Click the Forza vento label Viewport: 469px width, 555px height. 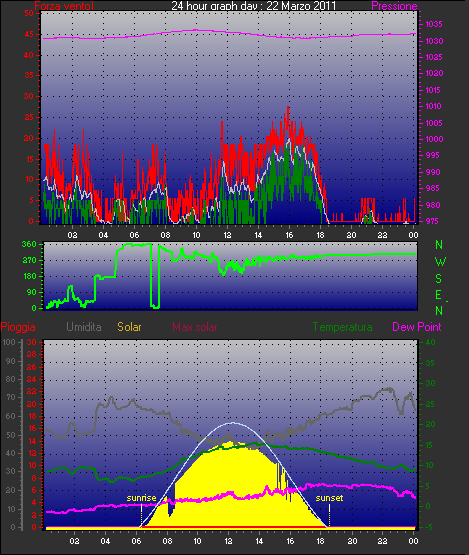tap(64, 6)
